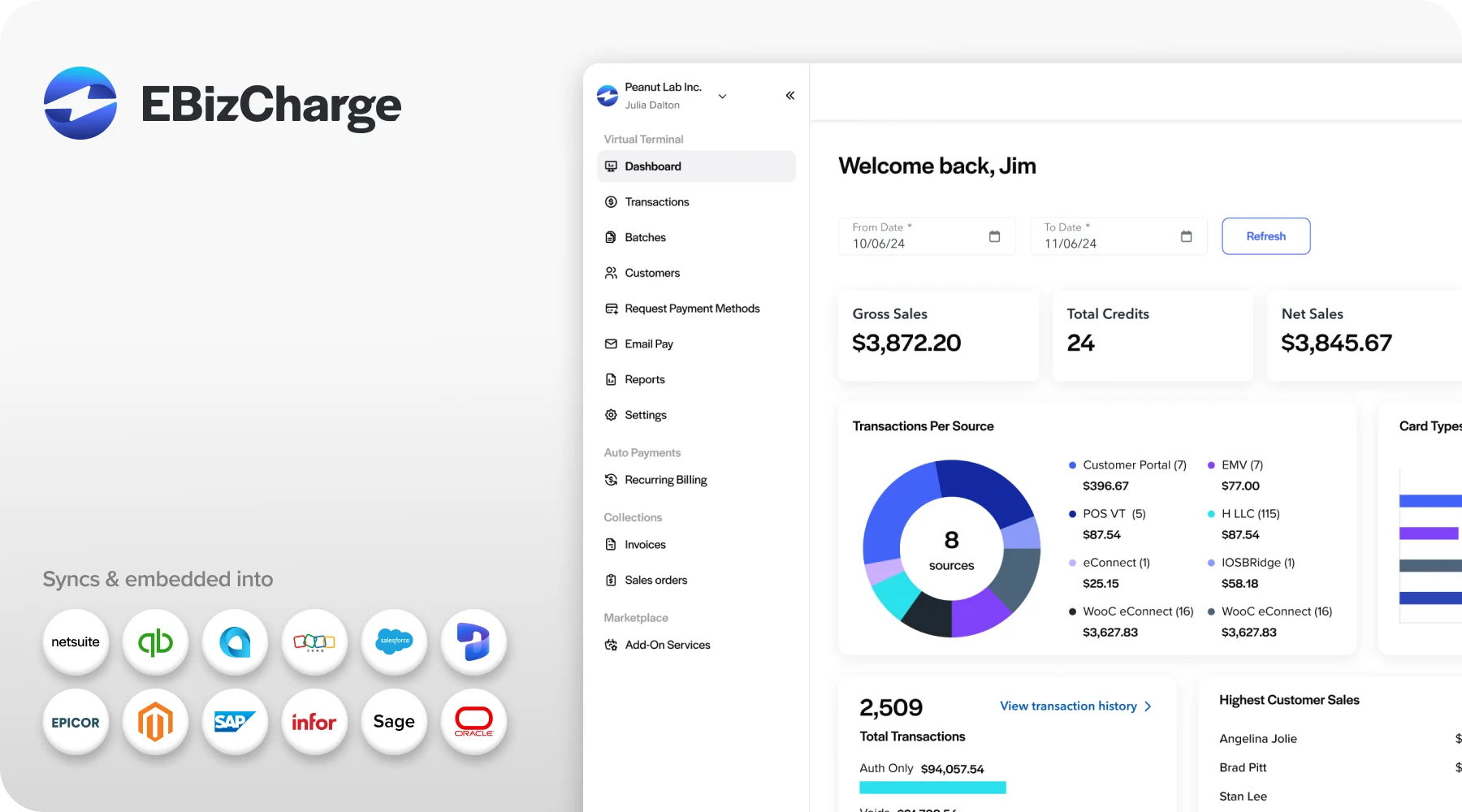
Task: Select eConnect (1) legend entry
Action: click(x=1109, y=563)
